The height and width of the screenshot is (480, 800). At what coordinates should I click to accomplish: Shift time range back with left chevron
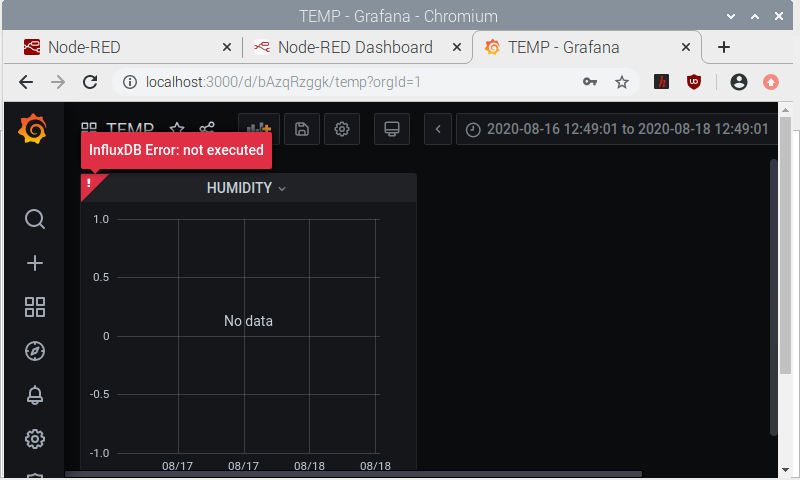[x=438, y=129]
